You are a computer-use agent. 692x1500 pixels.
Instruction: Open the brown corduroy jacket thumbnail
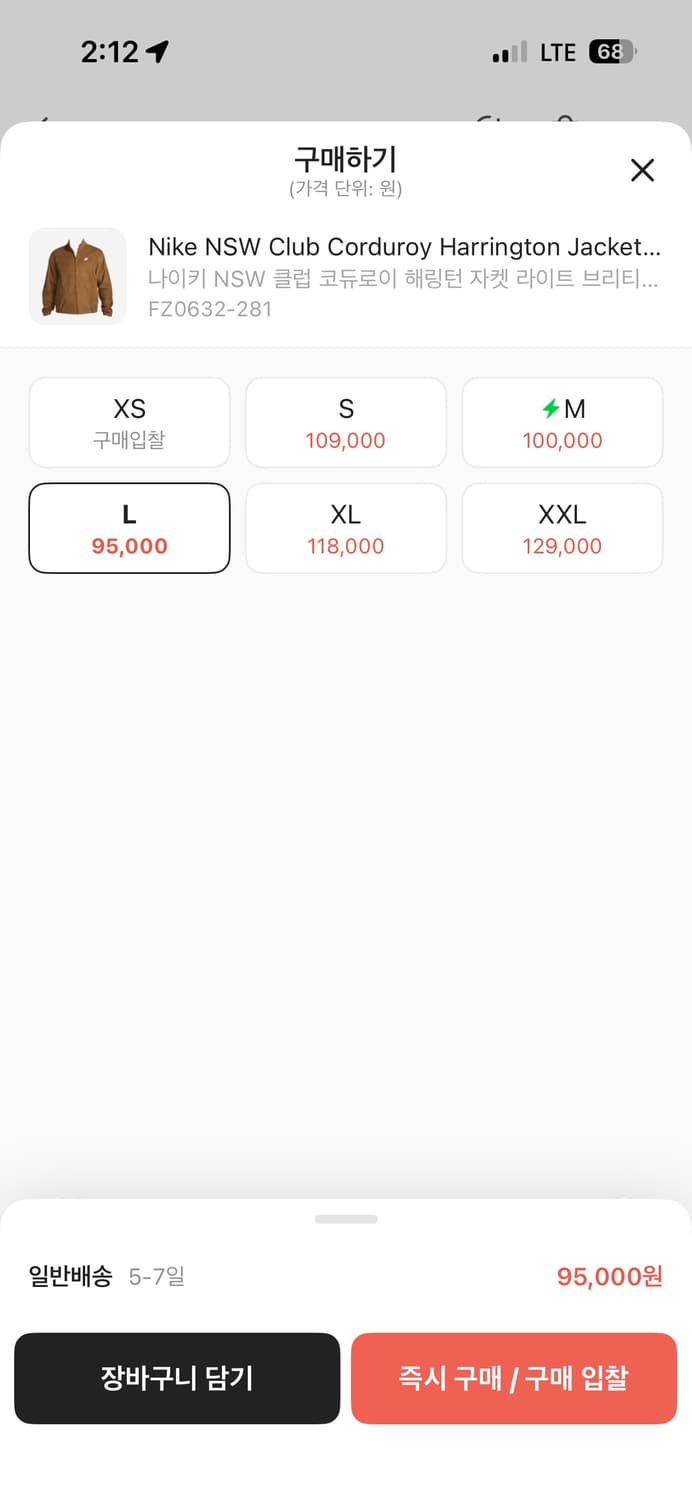(x=78, y=276)
